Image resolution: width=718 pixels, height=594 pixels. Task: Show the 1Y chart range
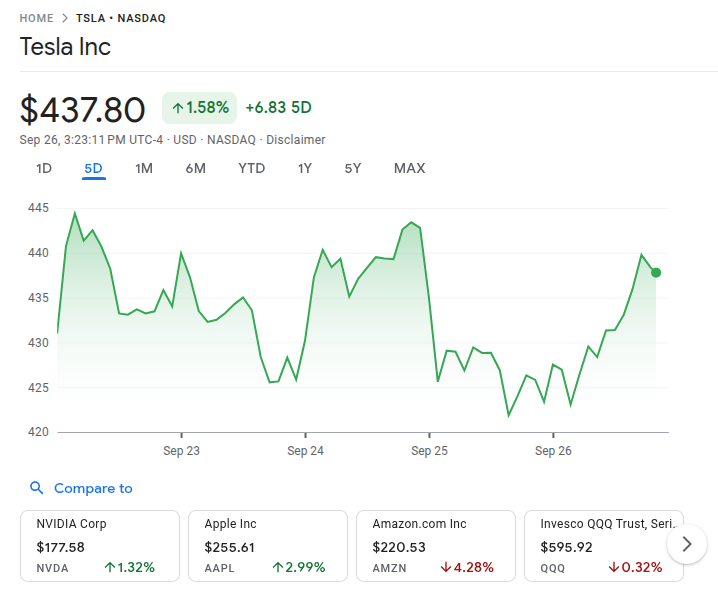305,169
